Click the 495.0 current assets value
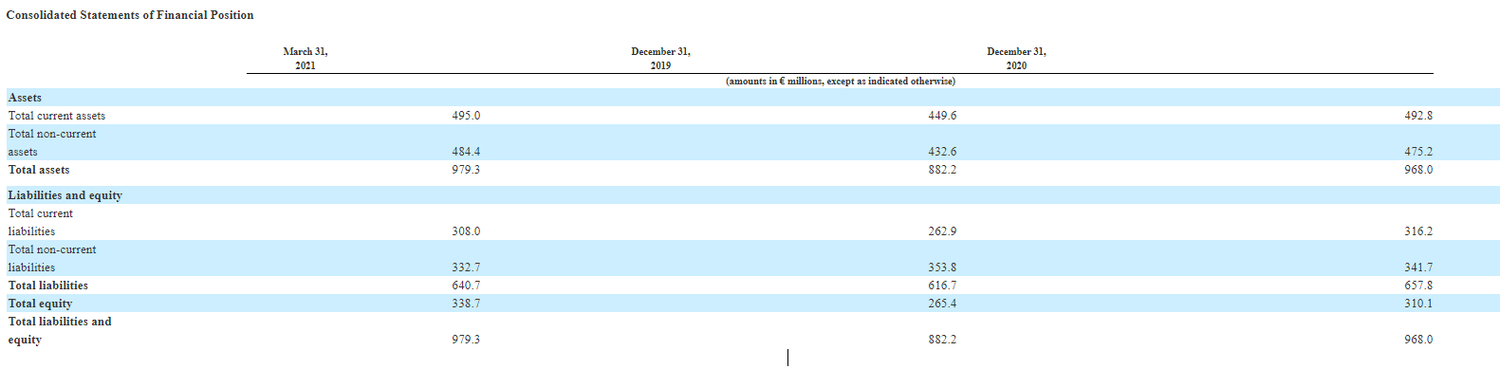Viewport: 1500px width, 368px height. (x=467, y=116)
